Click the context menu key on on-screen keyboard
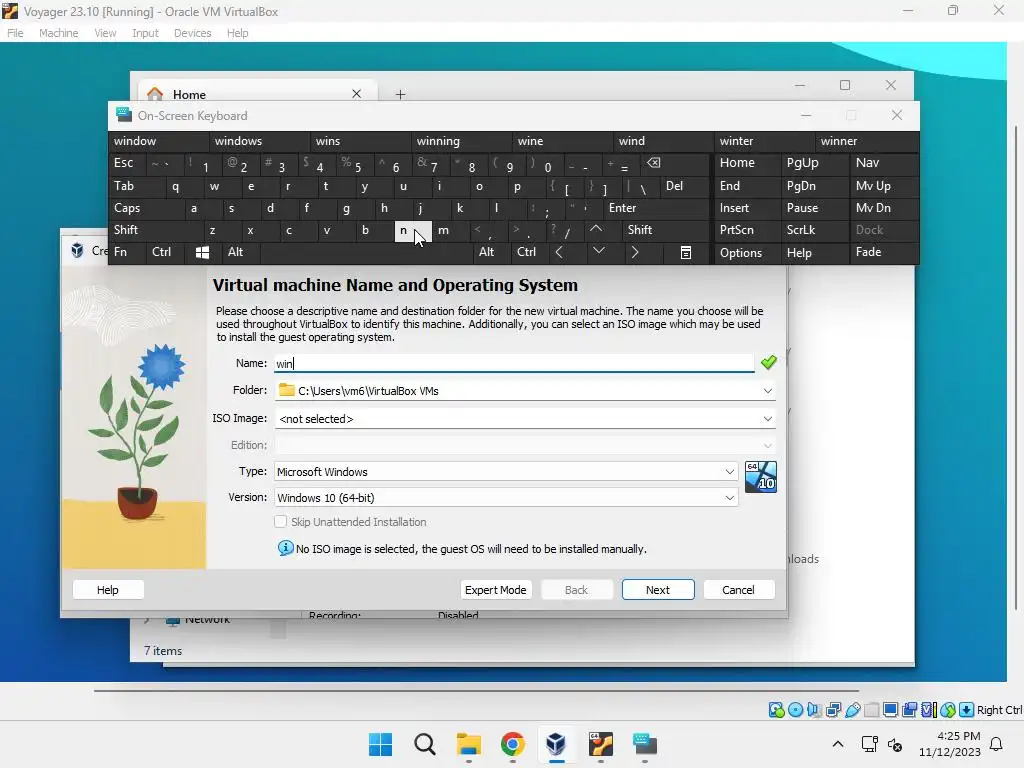This screenshot has width=1024, height=768. pyautogui.click(x=686, y=252)
